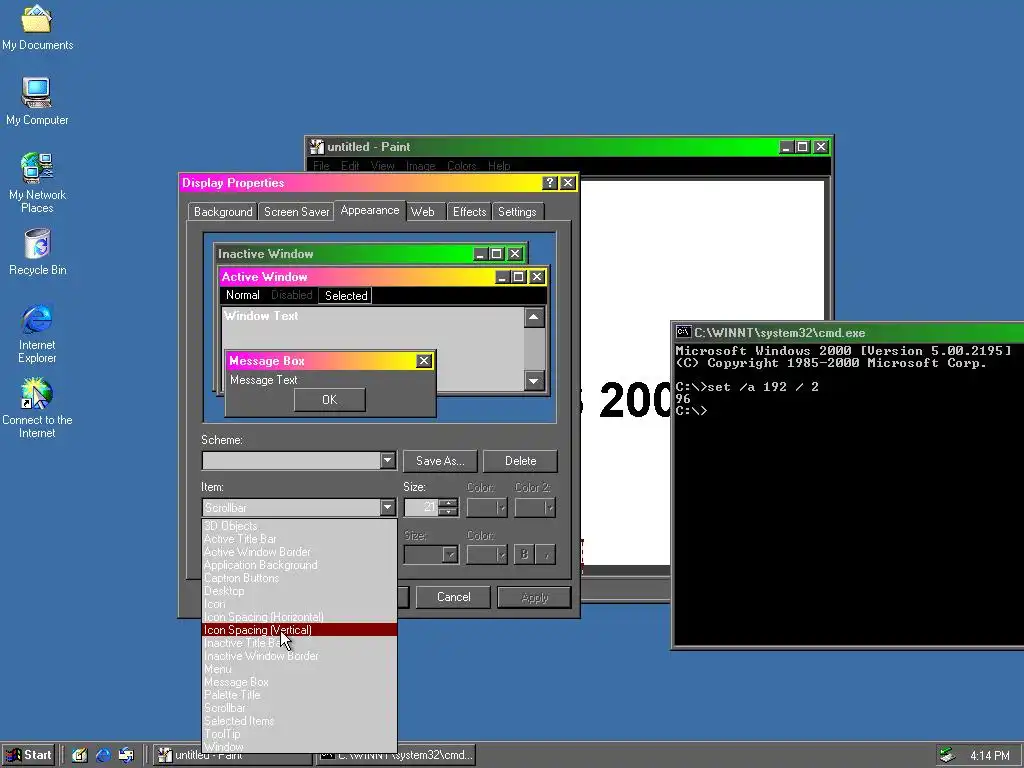Click the system tray network icon
Screen dimensions: 1024x768
[947, 756]
